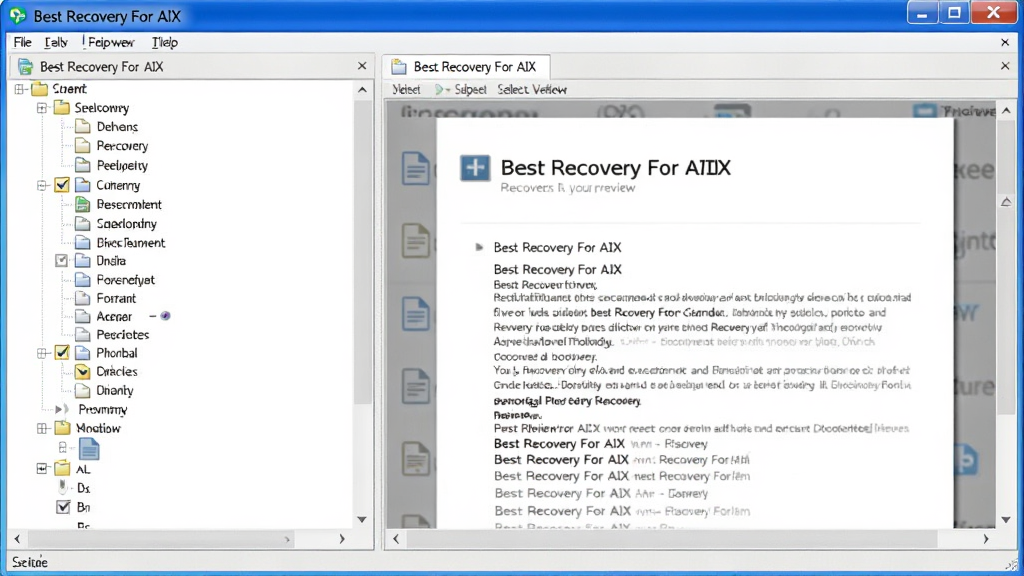The image size is (1024, 576).
Task: Click the first Best Recovery For AIX link
Action: (557, 248)
